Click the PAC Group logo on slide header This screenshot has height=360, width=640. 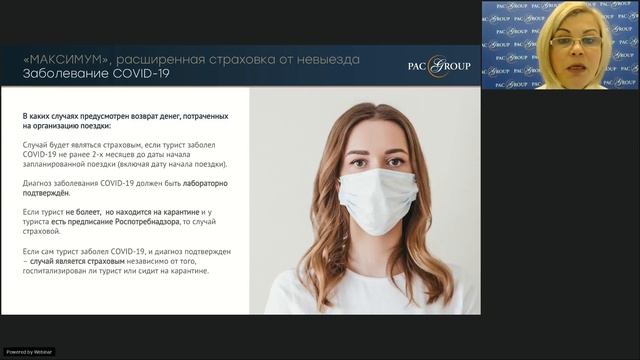[439, 66]
